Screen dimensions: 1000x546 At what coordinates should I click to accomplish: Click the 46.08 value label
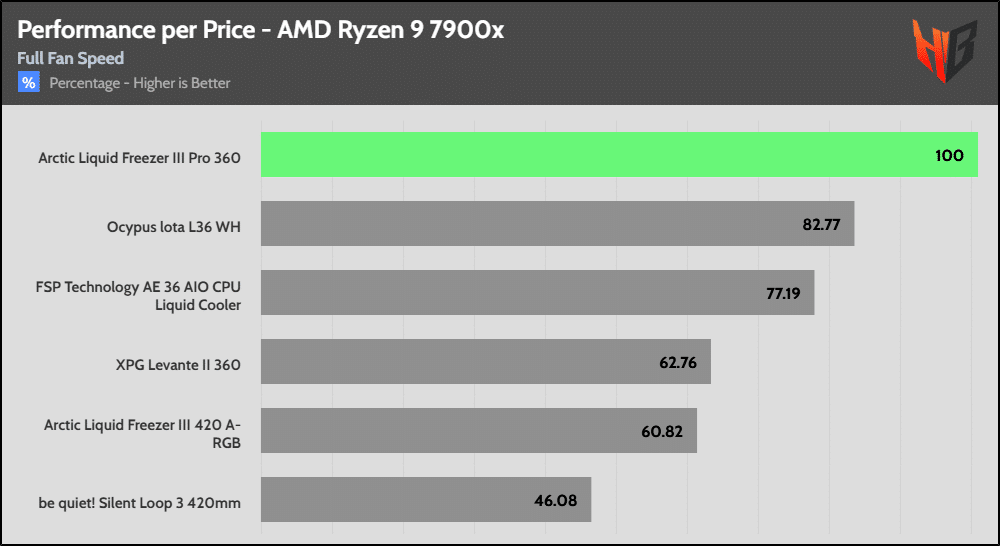click(558, 500)
